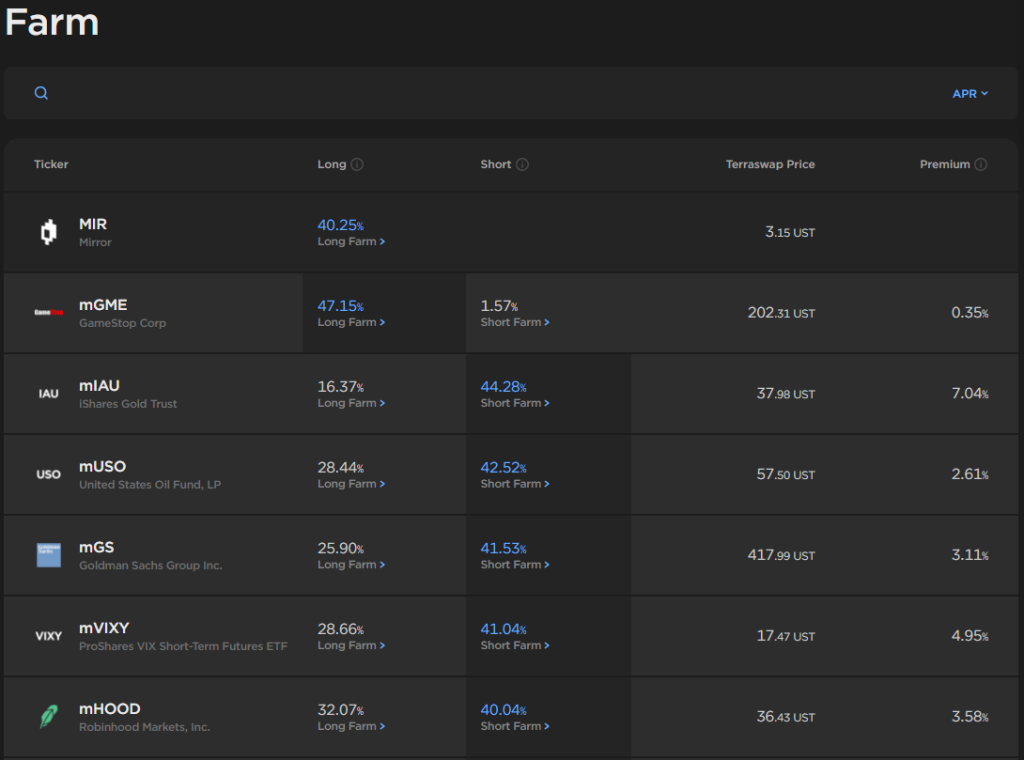Open the APR sort dropdown

point(970,93)
